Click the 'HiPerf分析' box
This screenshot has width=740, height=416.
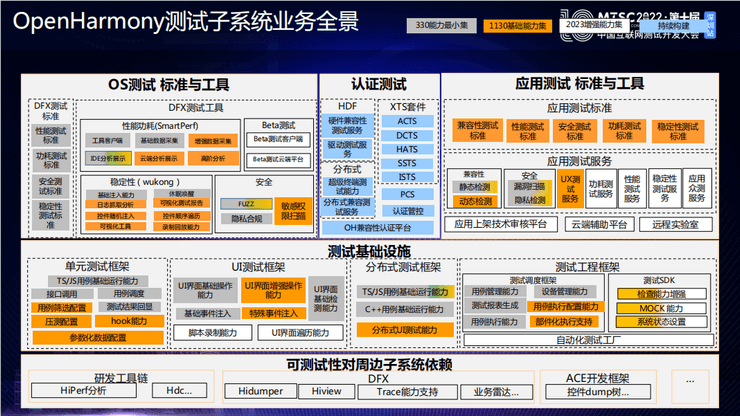84,391
